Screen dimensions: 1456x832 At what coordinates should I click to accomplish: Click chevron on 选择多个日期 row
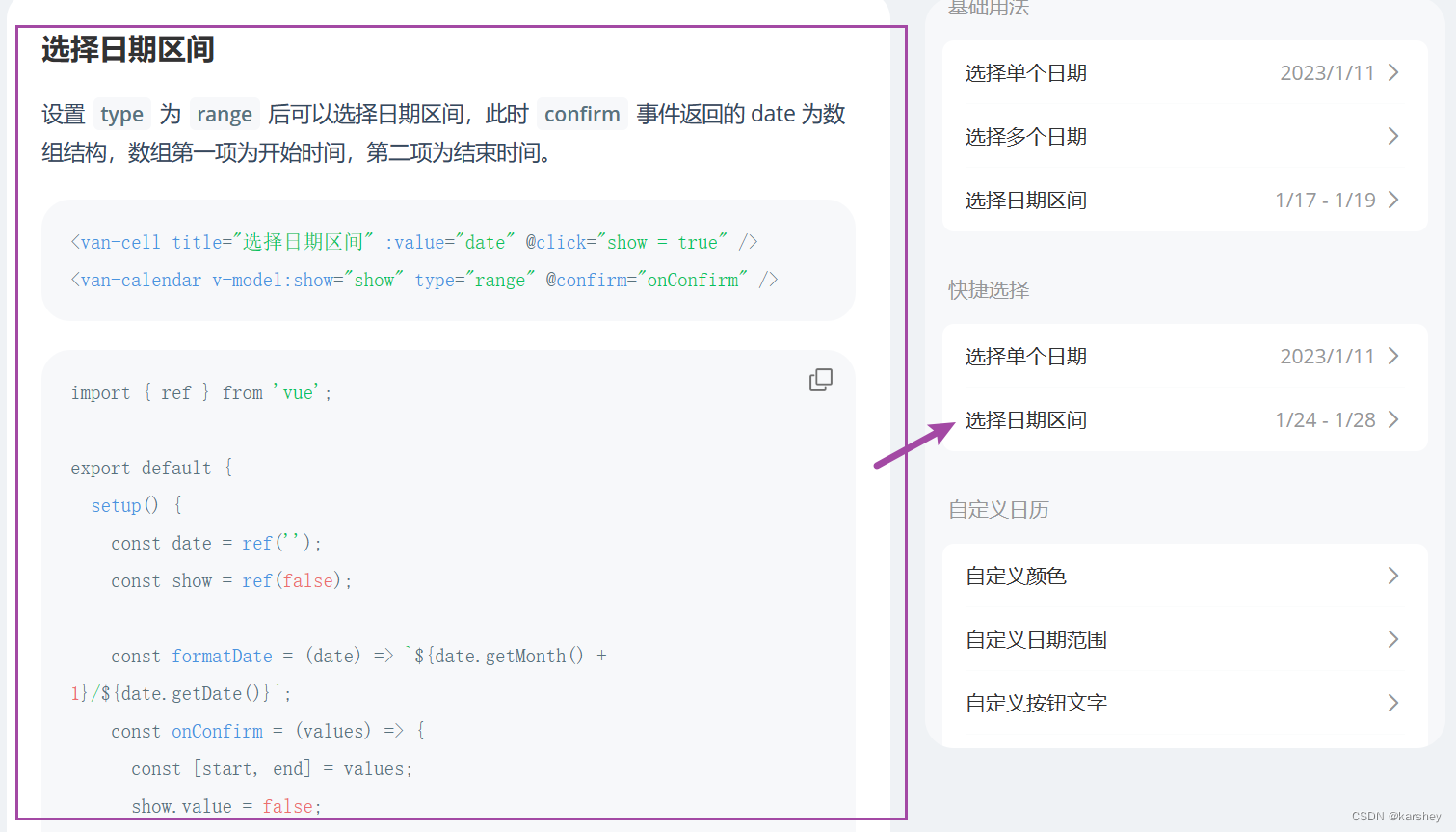(1393, 137)
